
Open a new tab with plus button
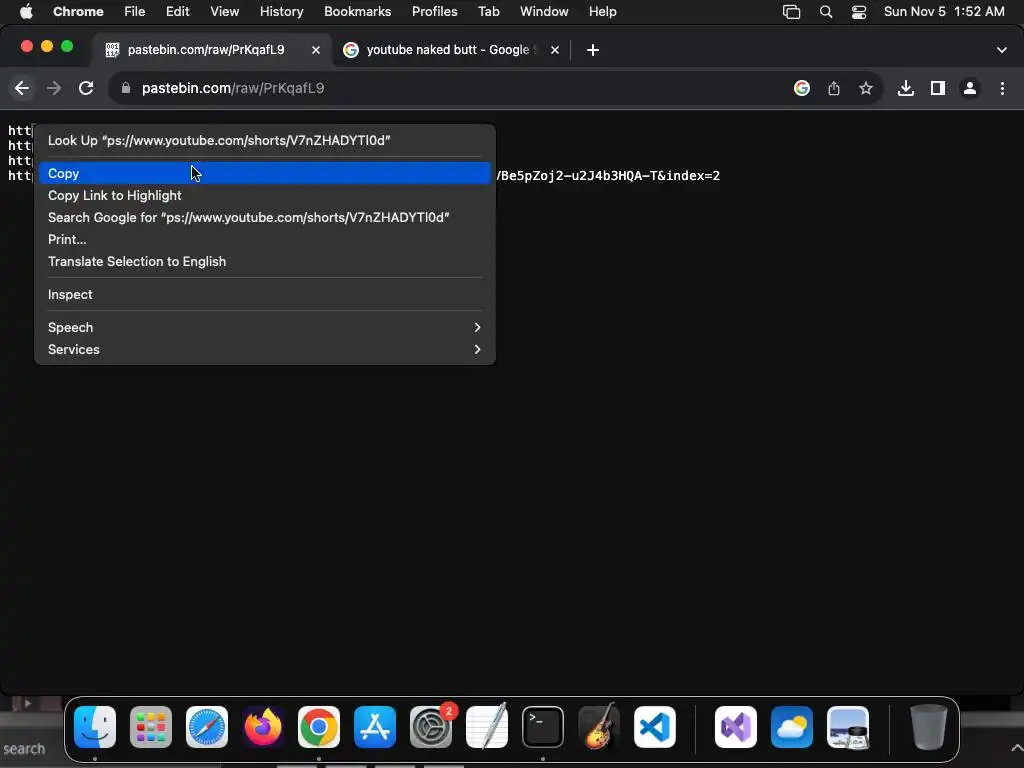click(x=592, y=50)
